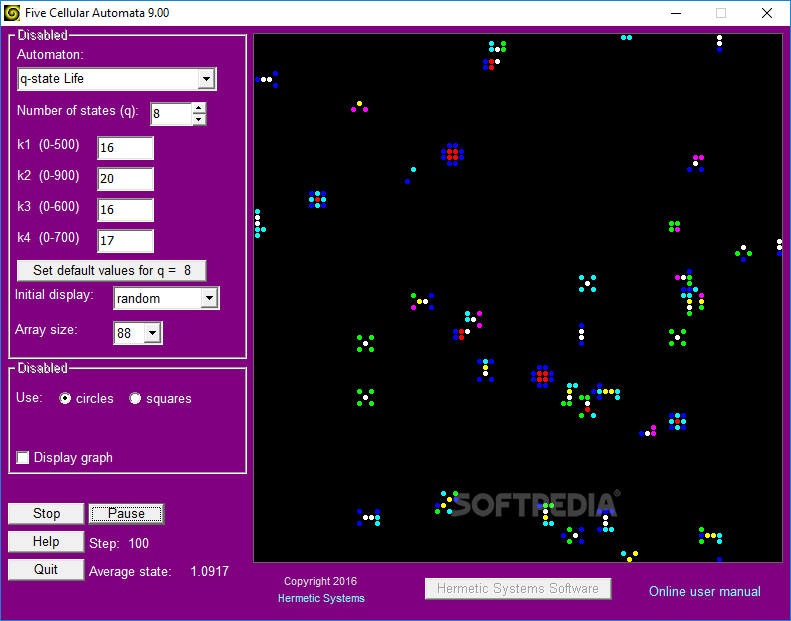
Task: Decrease number of states with down arrow
Action: (x=199, y=120)
